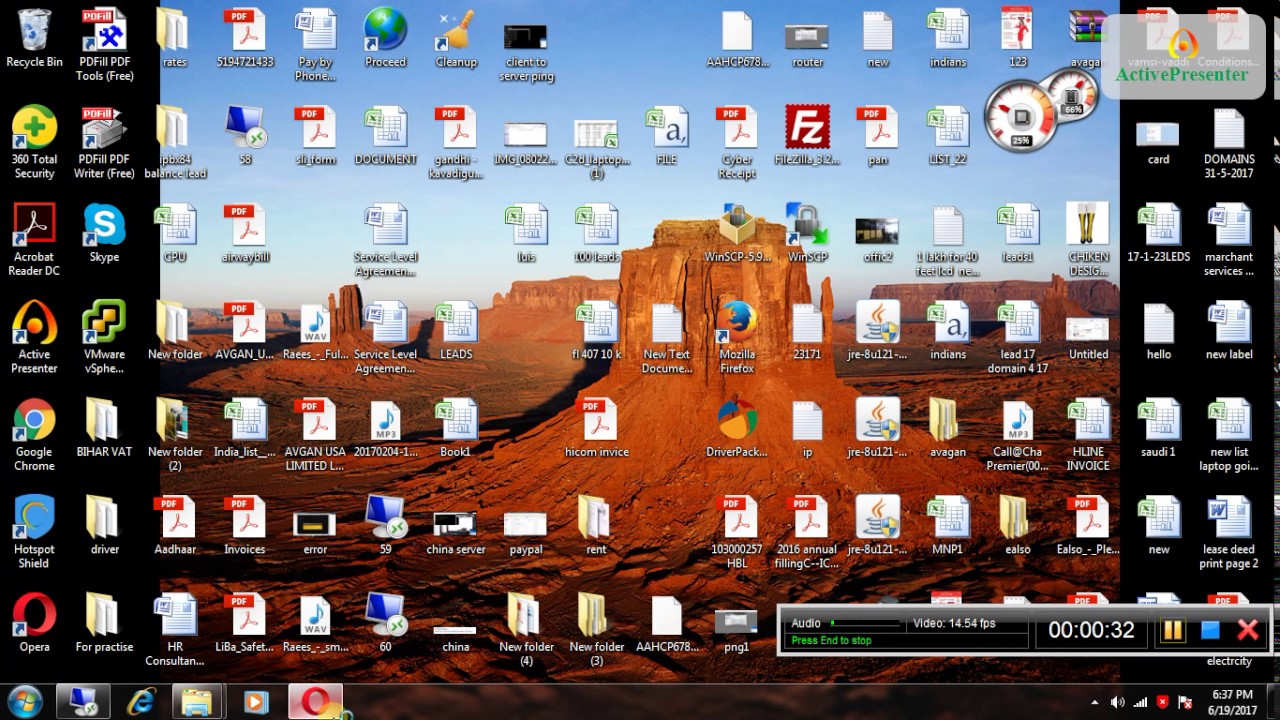The height and width of the screenshot is (720, 1280).
Task: Select the router image icon
Action: (807, 45)
